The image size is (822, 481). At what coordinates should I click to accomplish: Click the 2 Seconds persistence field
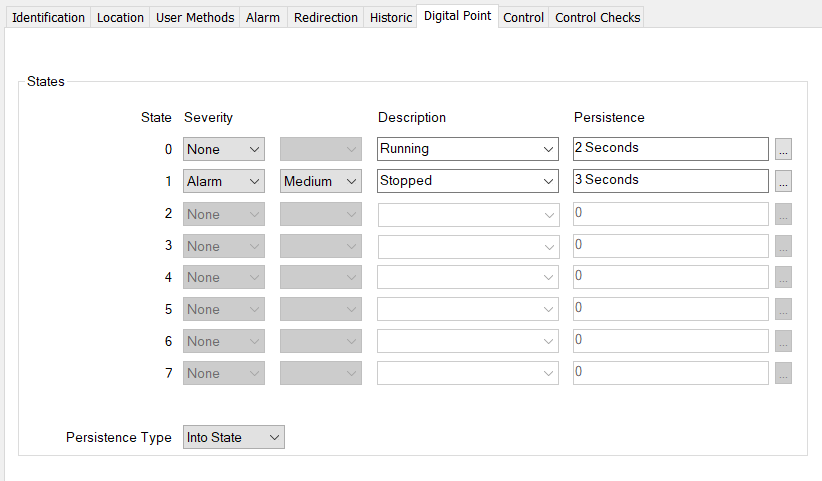[670, 149]
